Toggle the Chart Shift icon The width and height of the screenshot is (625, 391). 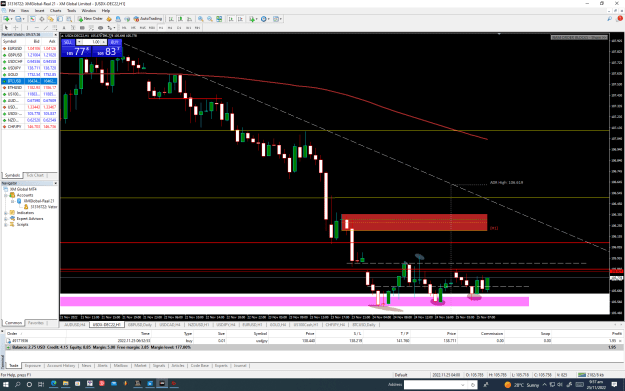240,19
